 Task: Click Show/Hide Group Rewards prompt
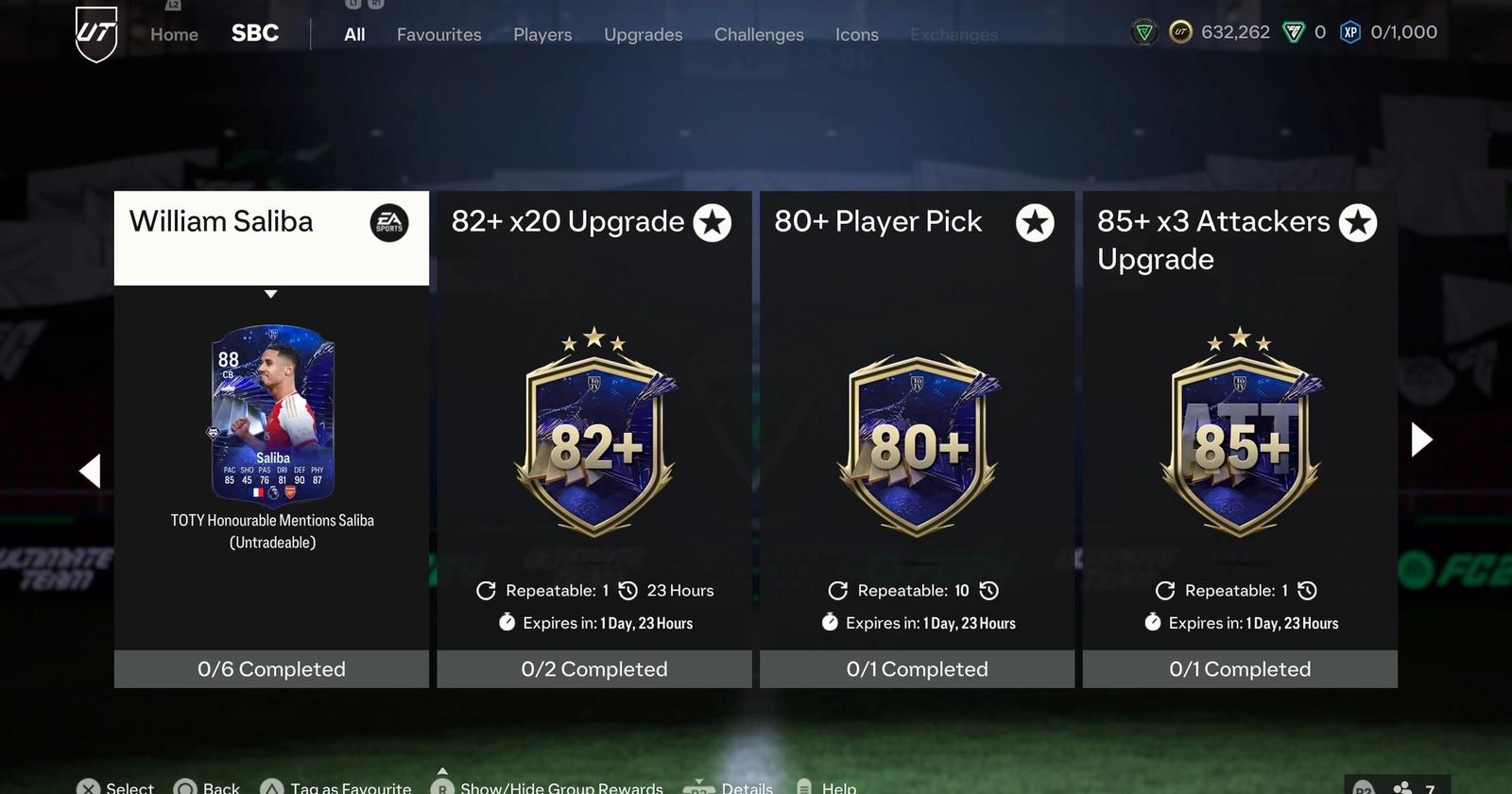click(546, 787)
